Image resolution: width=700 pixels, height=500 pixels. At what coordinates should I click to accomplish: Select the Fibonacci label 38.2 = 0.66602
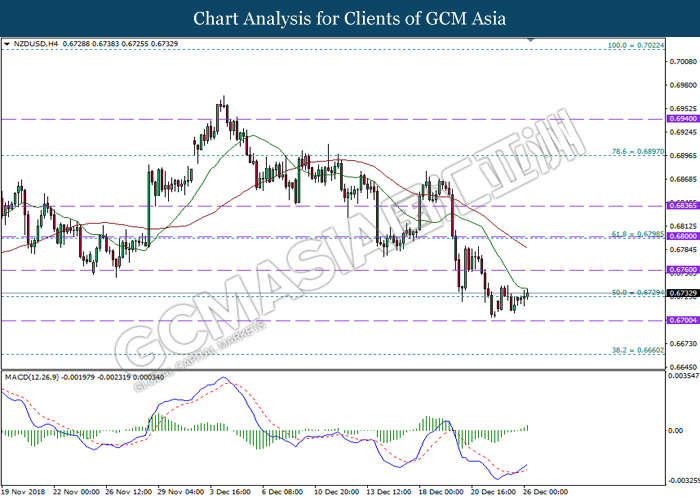(x=638, y=350)
